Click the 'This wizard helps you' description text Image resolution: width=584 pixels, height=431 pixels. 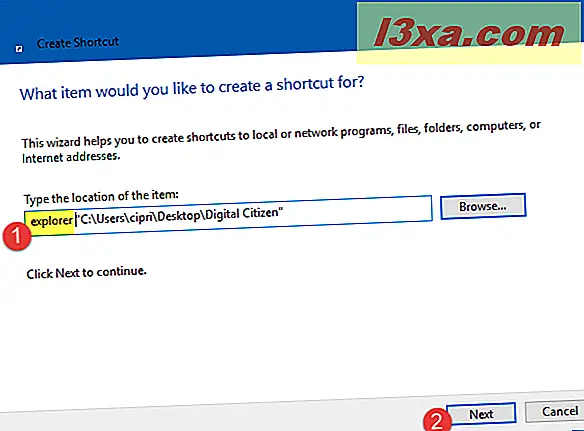281,134
